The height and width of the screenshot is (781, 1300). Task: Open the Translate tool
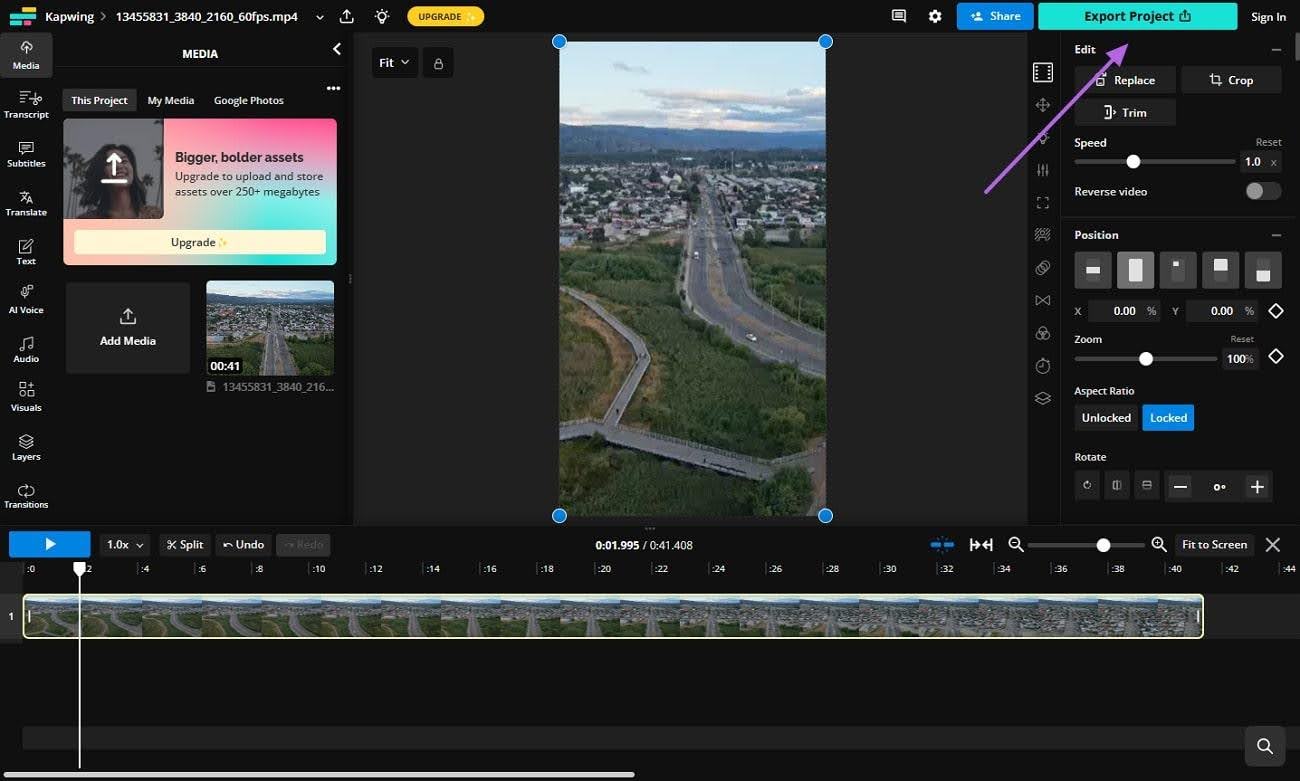pos(26,202)
